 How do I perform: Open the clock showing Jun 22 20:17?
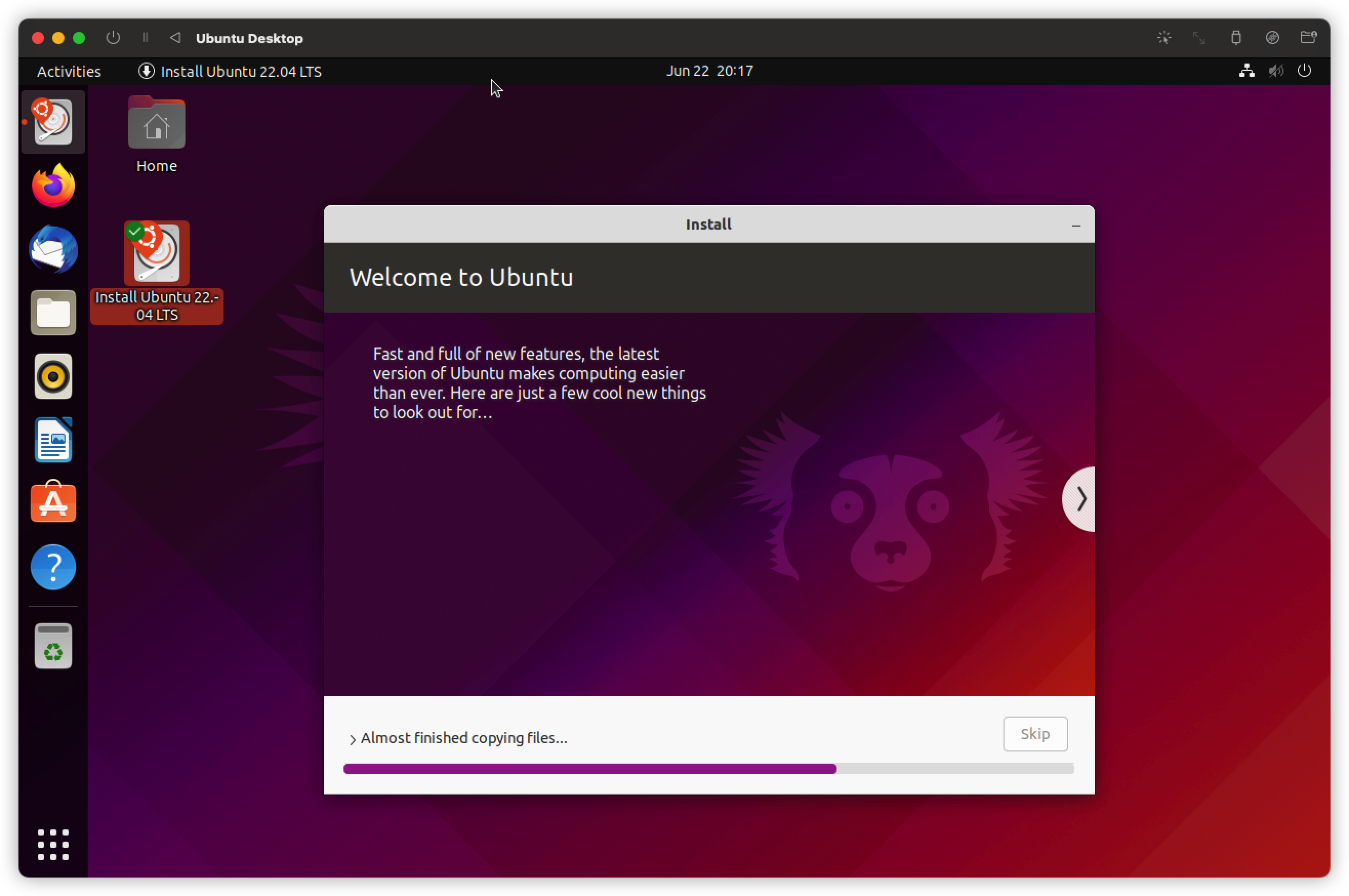(x=710, y=71)
